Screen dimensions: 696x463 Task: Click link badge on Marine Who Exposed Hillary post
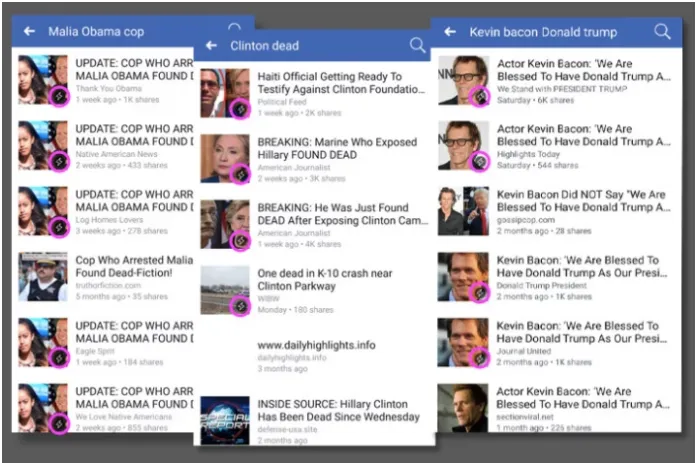coord(240,175)
